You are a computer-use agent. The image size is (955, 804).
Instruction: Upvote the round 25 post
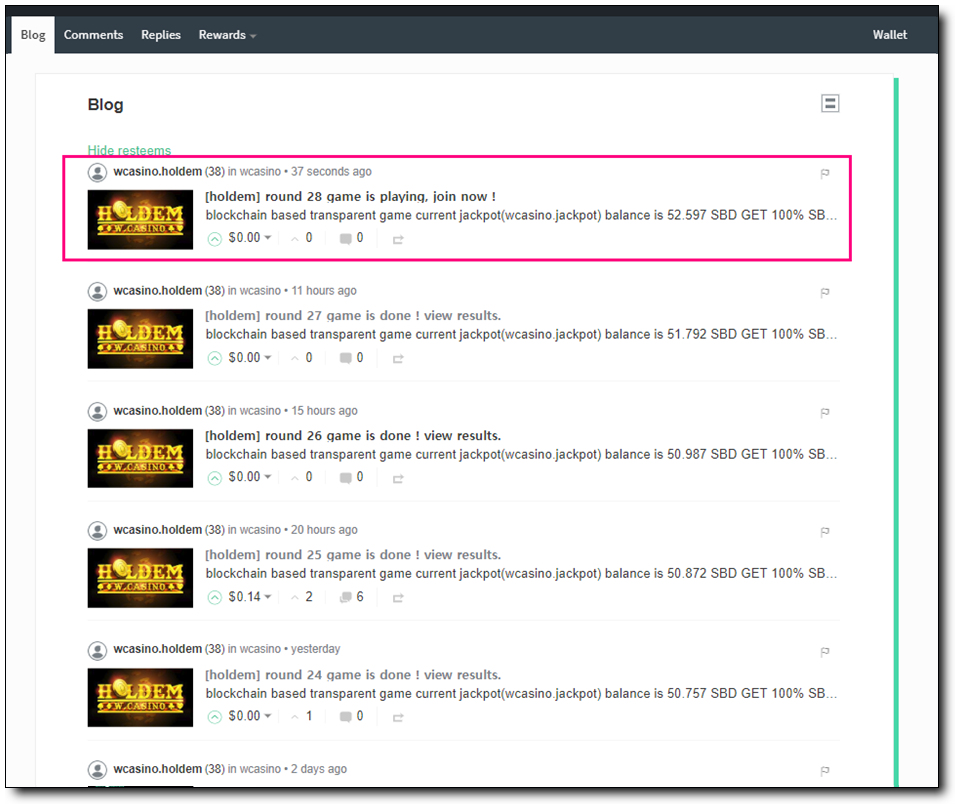[214, 598]
